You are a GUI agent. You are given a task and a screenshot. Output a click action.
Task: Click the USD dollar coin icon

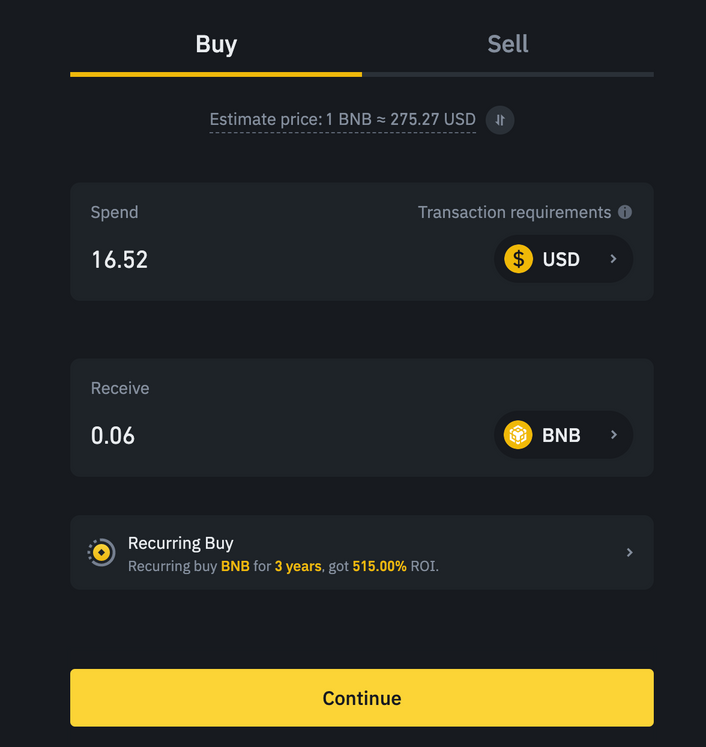pos(518,259)
